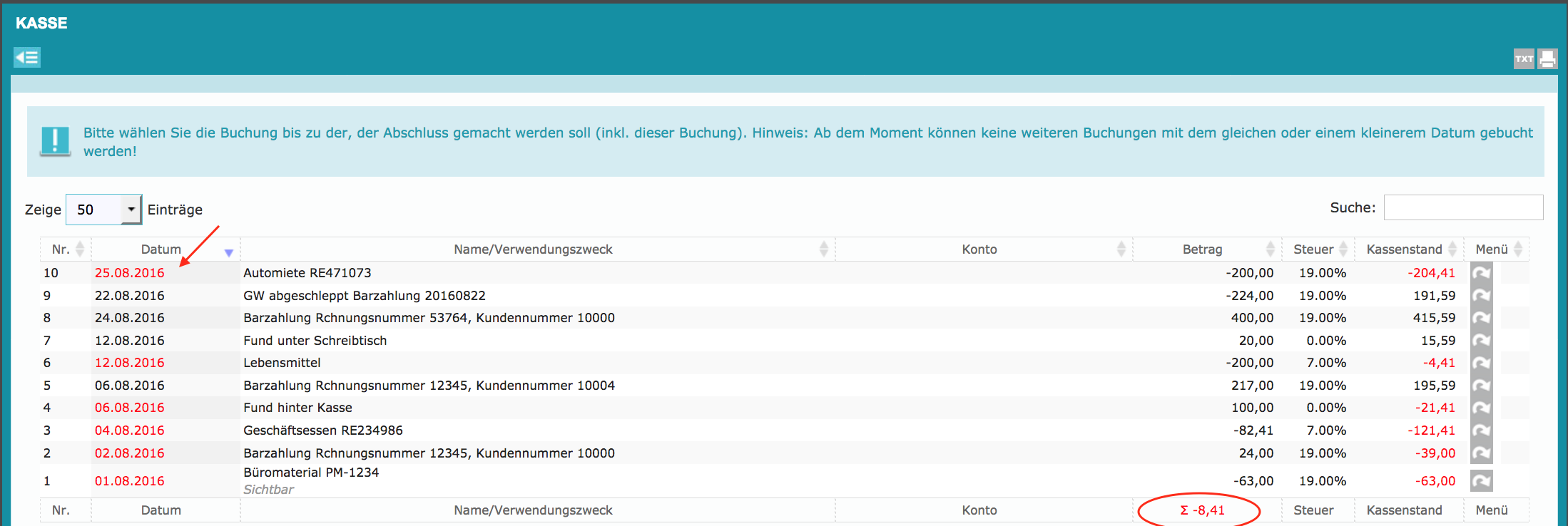The width and height of the screenshot is (1568, 526).
Task: Click date 25.08.2016 of booking 10
Action: pyautogui.click(x=129, y=273)
